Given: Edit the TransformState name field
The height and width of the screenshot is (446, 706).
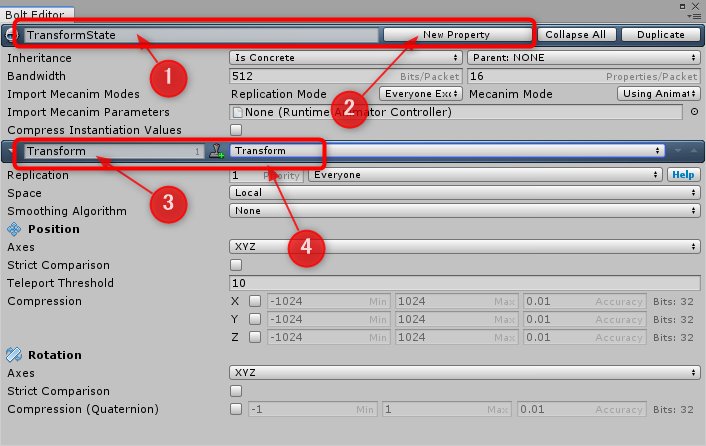Looking at the screenshot, I should 201,35.
